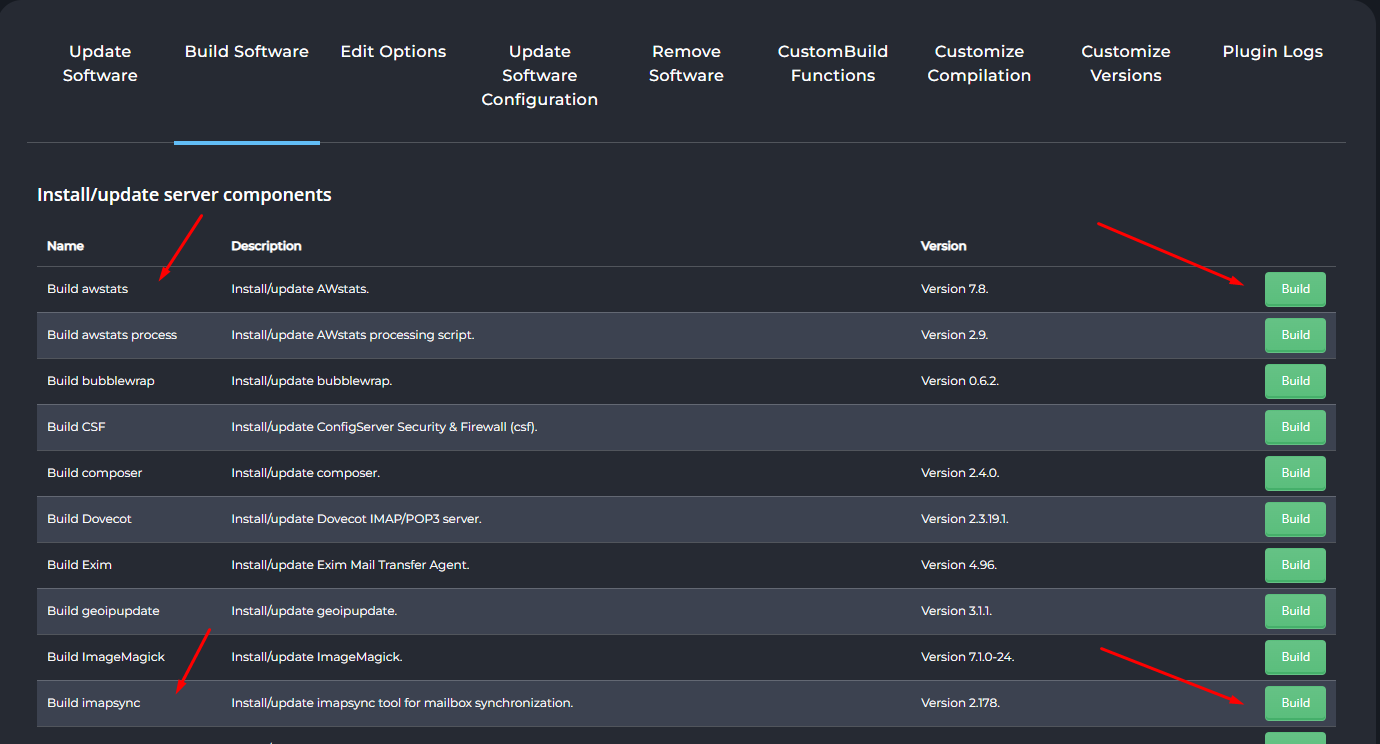This screenshot has width=1380, height=744.
Task: View the Plugin Logs tab
Action: 1272,52
